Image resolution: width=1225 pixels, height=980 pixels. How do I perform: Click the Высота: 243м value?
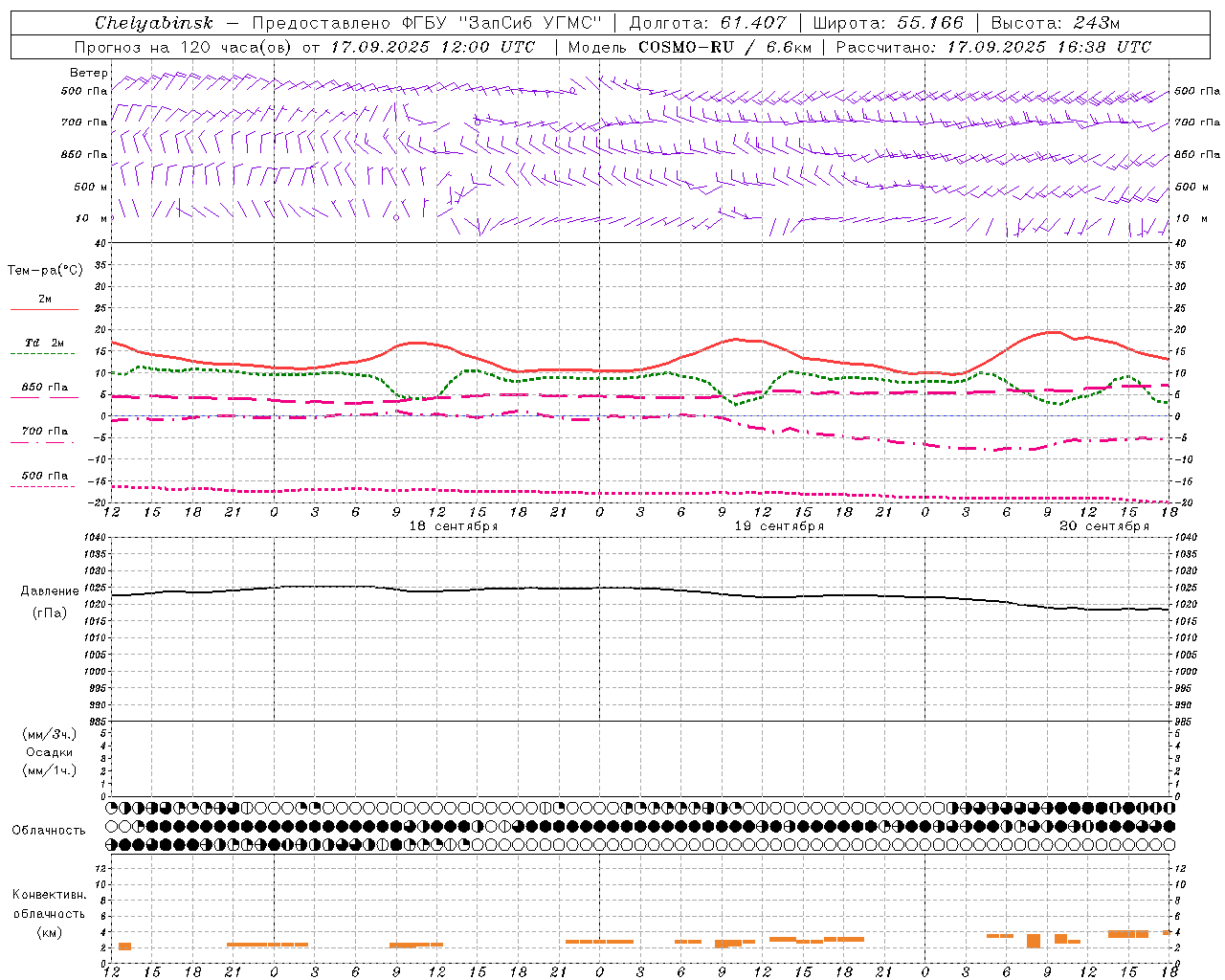(1056, 23)
